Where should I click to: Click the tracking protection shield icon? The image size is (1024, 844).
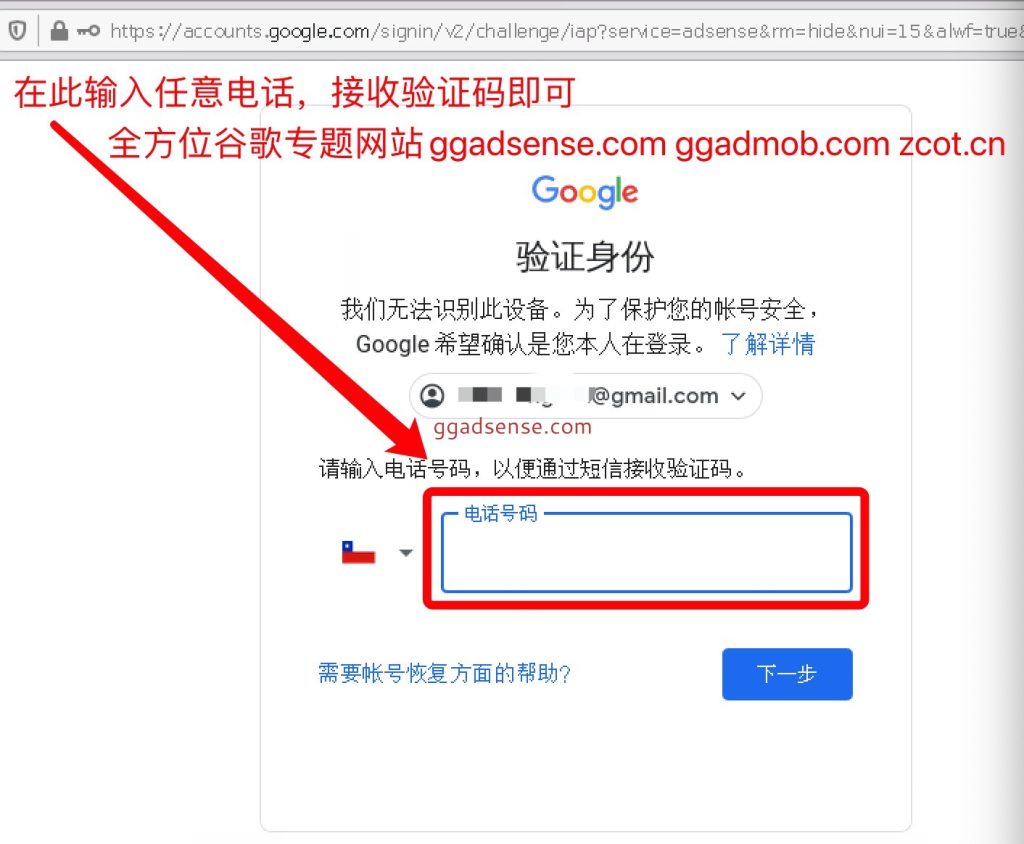[x=17, y=31]
